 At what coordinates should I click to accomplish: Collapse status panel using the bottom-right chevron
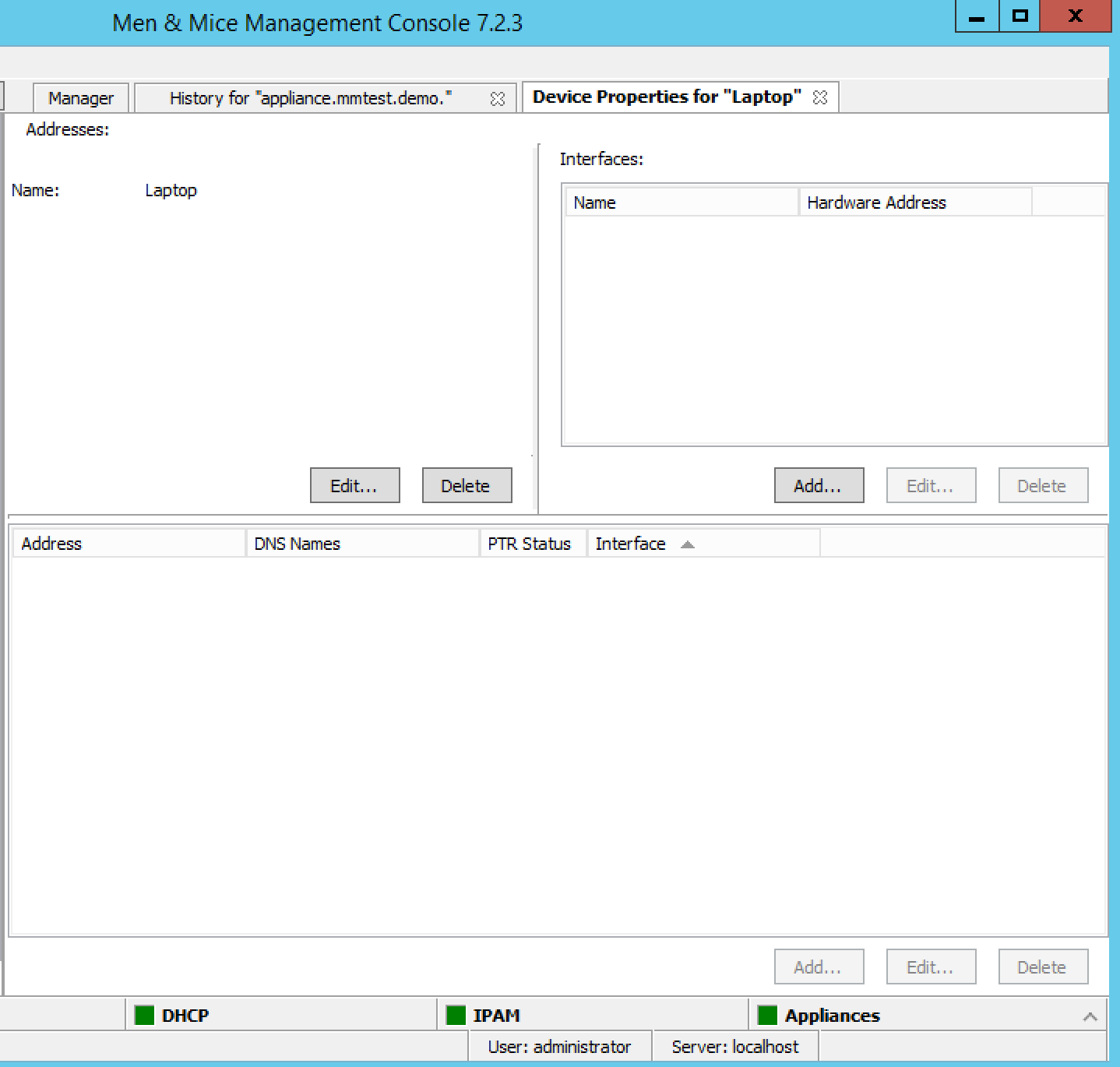click(1090, 1016)
